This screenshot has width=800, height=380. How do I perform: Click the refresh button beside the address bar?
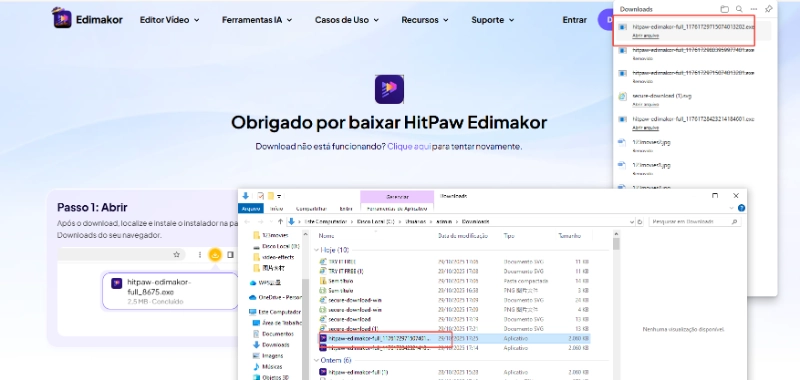pyautogui.click(x=640, y=222)
